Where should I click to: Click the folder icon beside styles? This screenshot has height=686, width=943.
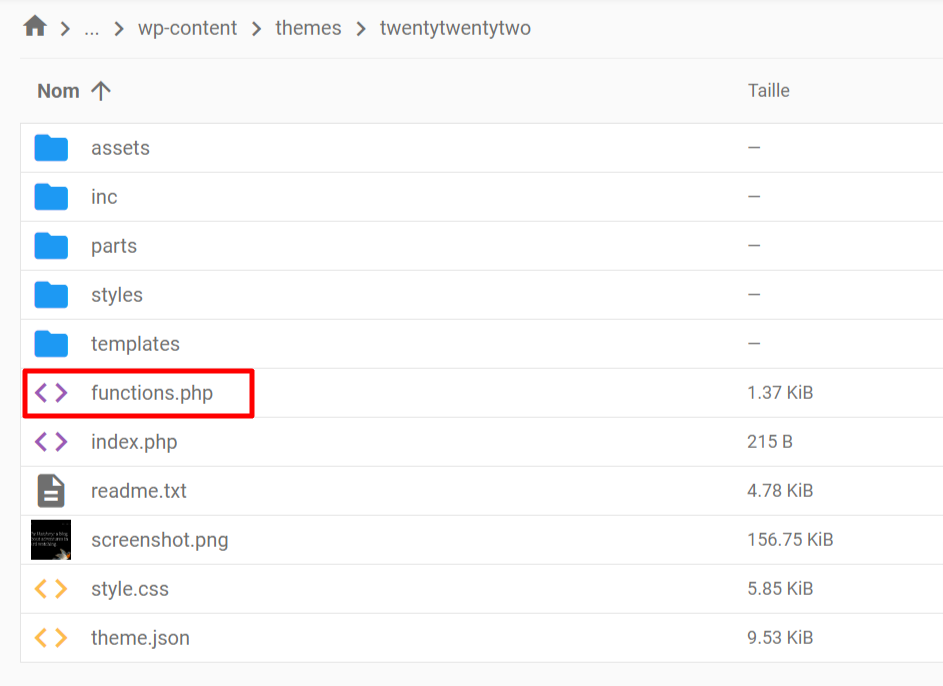[51, 294]
